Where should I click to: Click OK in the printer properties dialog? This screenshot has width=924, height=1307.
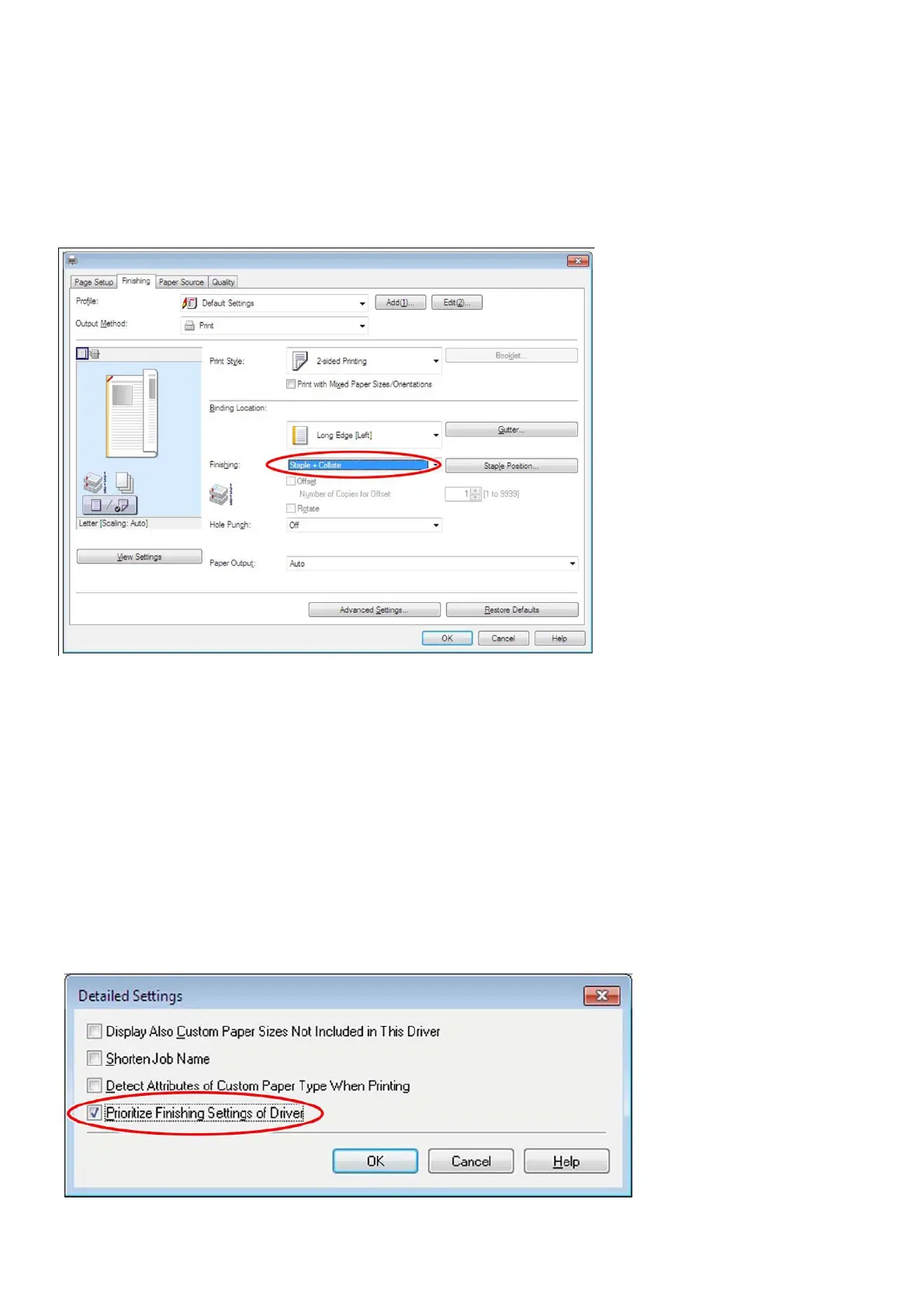[x=448, y=639]
